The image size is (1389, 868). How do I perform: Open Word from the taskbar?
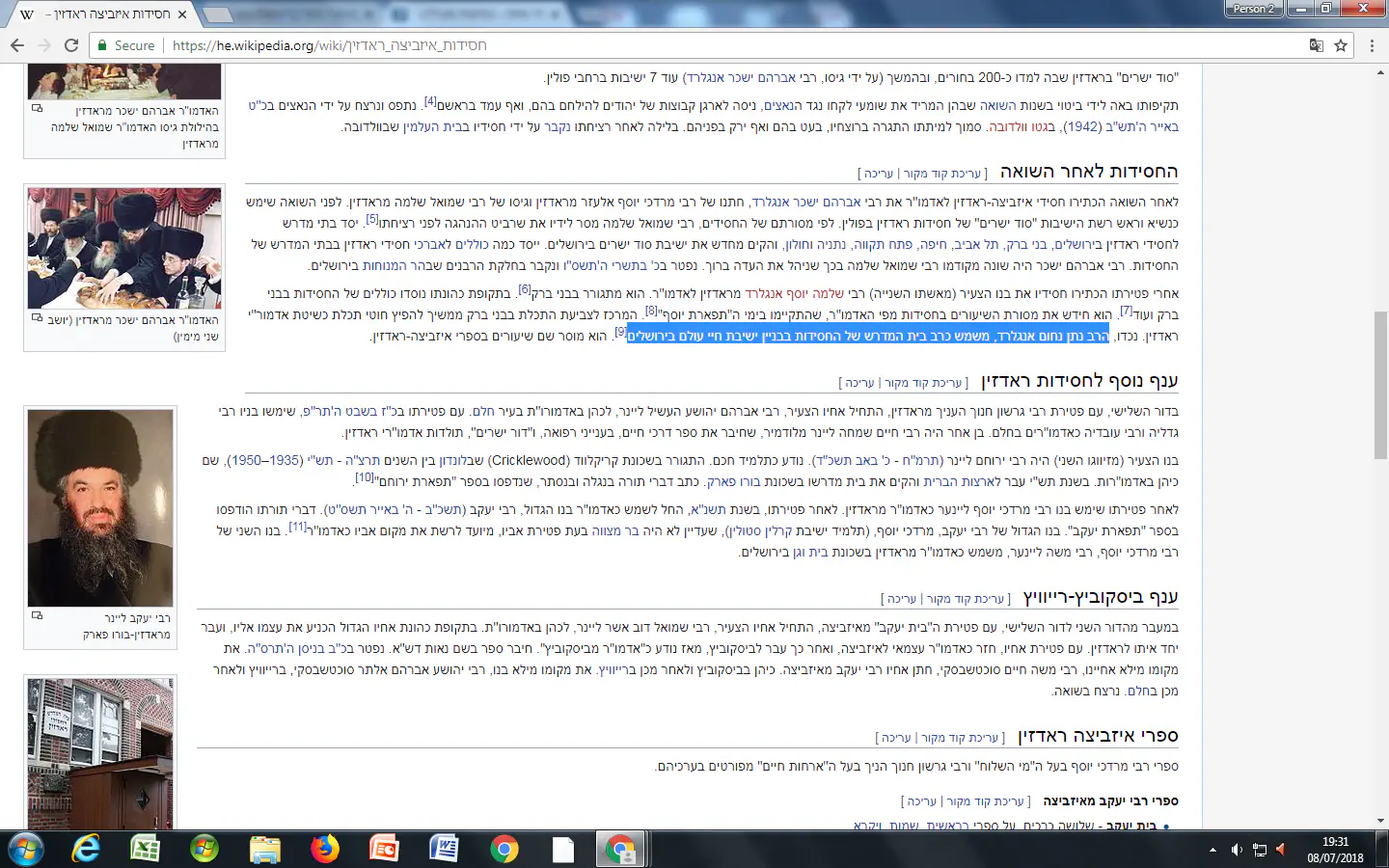[x=444, y=849]
